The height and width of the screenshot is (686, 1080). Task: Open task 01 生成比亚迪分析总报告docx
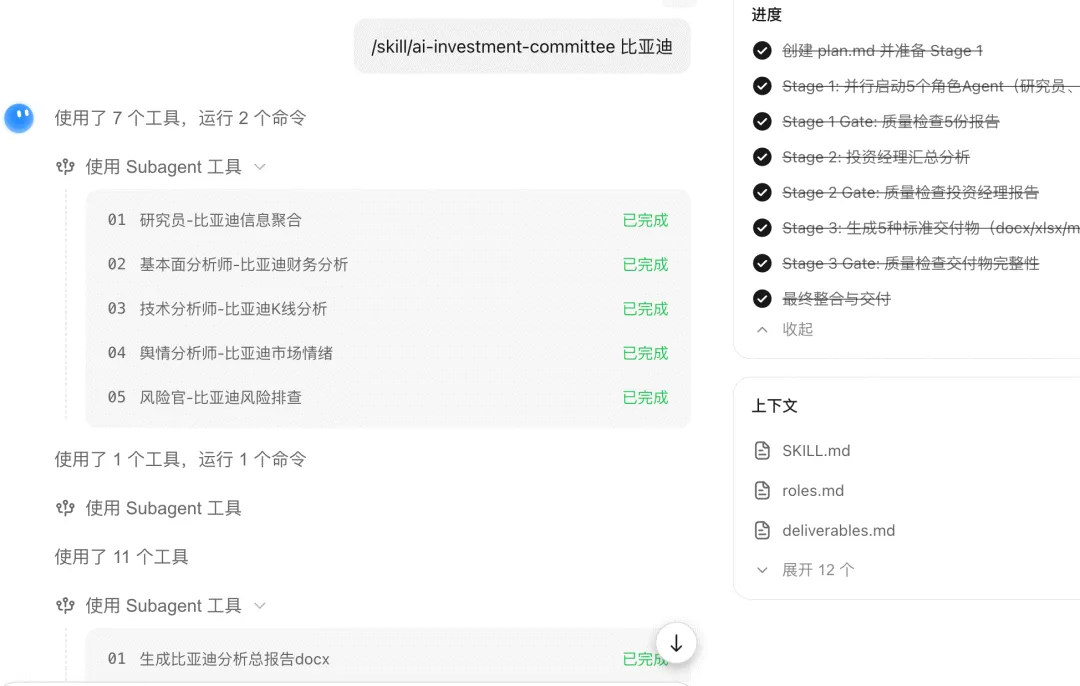388,659
